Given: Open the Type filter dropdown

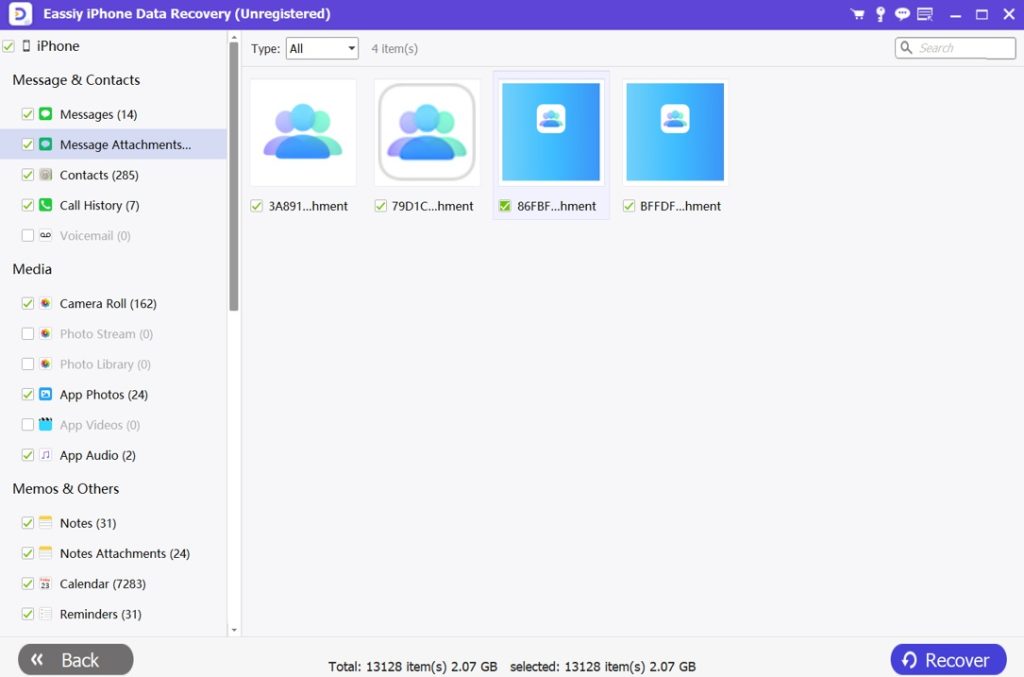Looking at the screenshot, I should [321, 47].
